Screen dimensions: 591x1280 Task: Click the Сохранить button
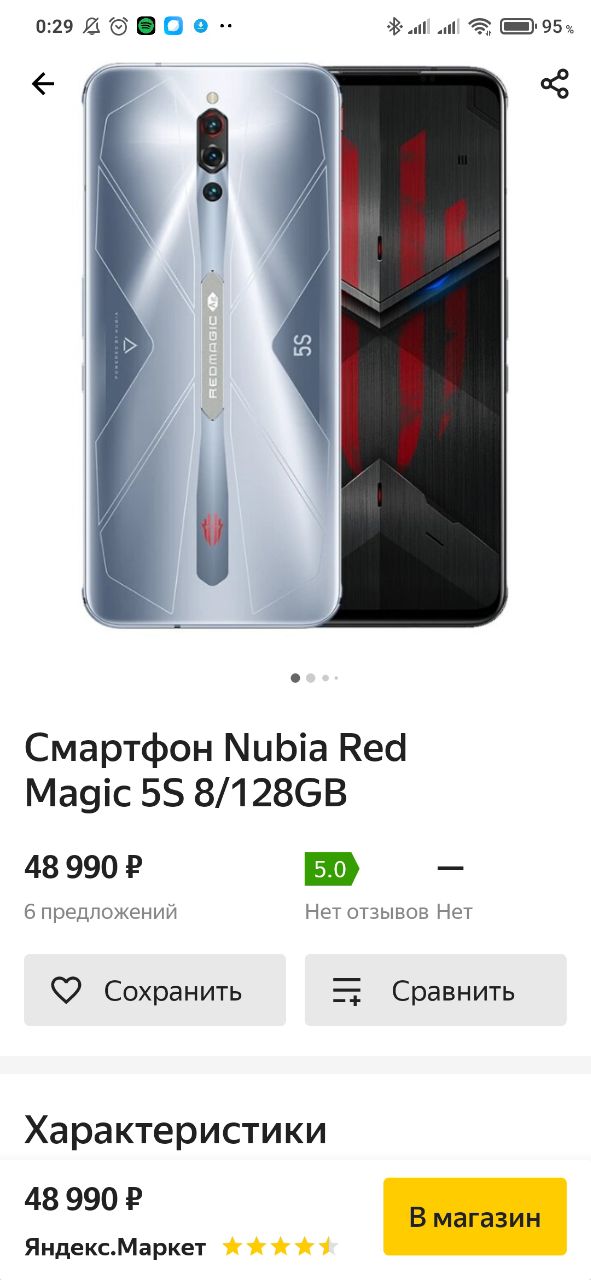click(155, 990)
